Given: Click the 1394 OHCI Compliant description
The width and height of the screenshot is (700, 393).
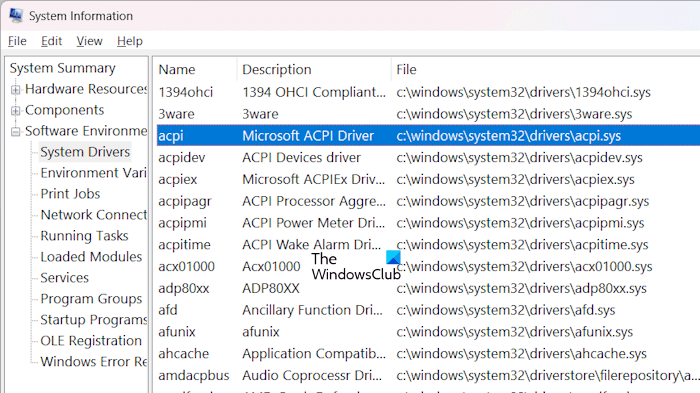Looking at the screenshot, I should pos(314,92).
